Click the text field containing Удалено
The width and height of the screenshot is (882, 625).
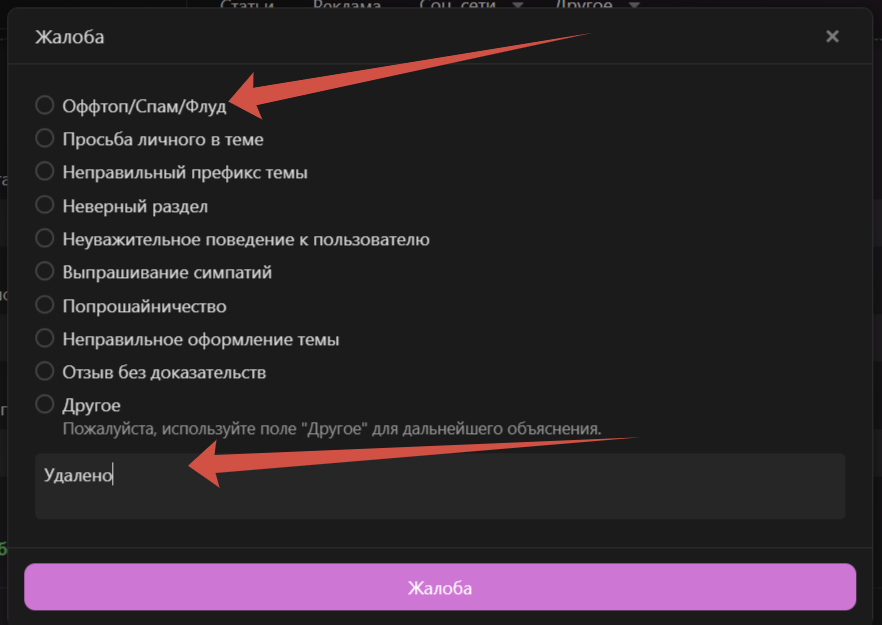click(x=440, y=486)
